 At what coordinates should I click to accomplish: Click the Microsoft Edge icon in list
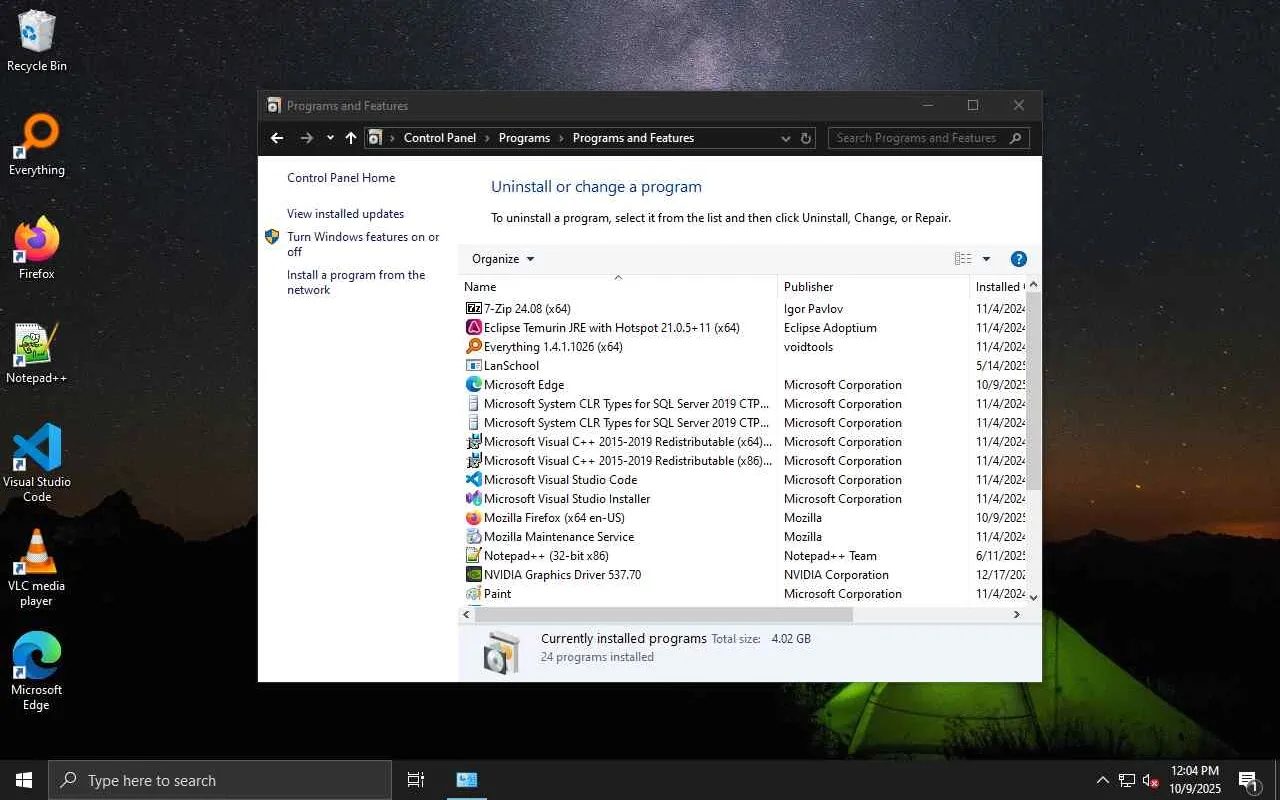coord(474,385)
